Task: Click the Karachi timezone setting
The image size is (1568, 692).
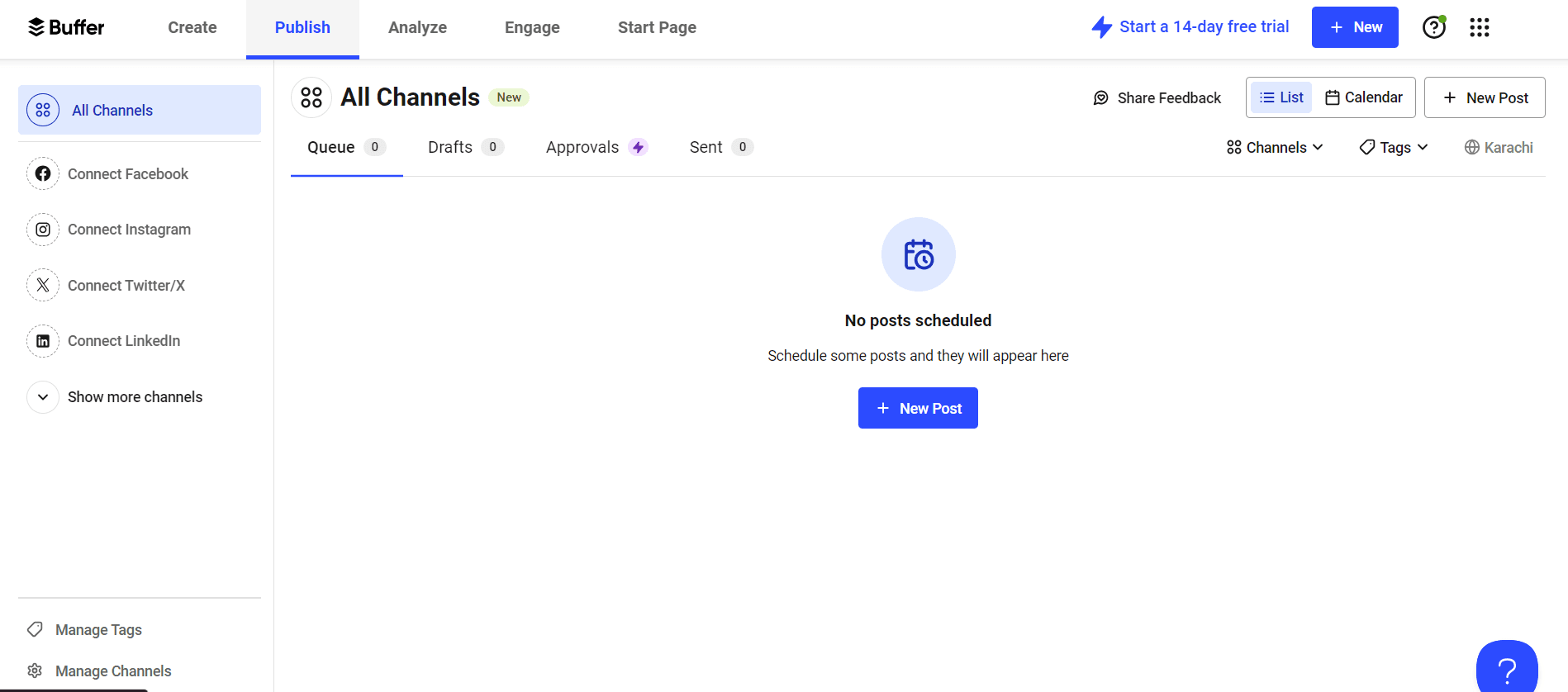Action: (1499, 147)
